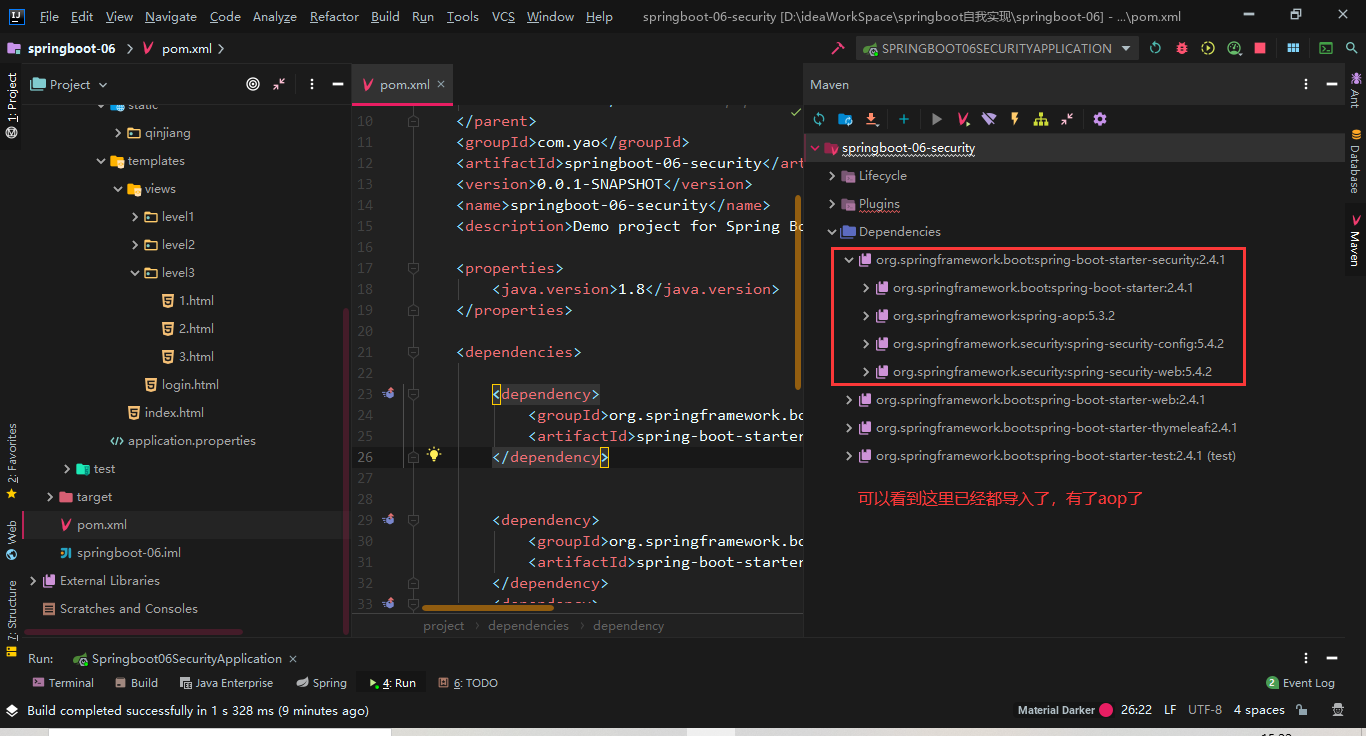Toggle Maven skip tests mode
Image resolution: width=1366 pixels, height=736 pixels.
tap(1015, 119)
